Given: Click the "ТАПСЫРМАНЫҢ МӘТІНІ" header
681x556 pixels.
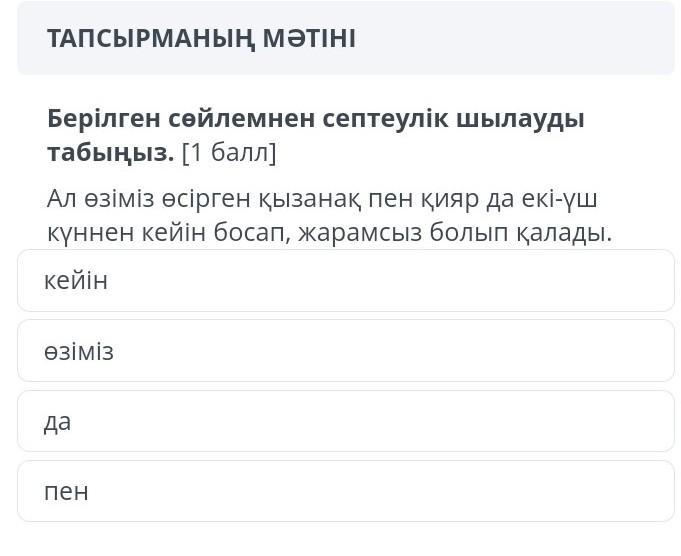Looking at the screenshot, I should pyautogui.click(x=201, y=39).
